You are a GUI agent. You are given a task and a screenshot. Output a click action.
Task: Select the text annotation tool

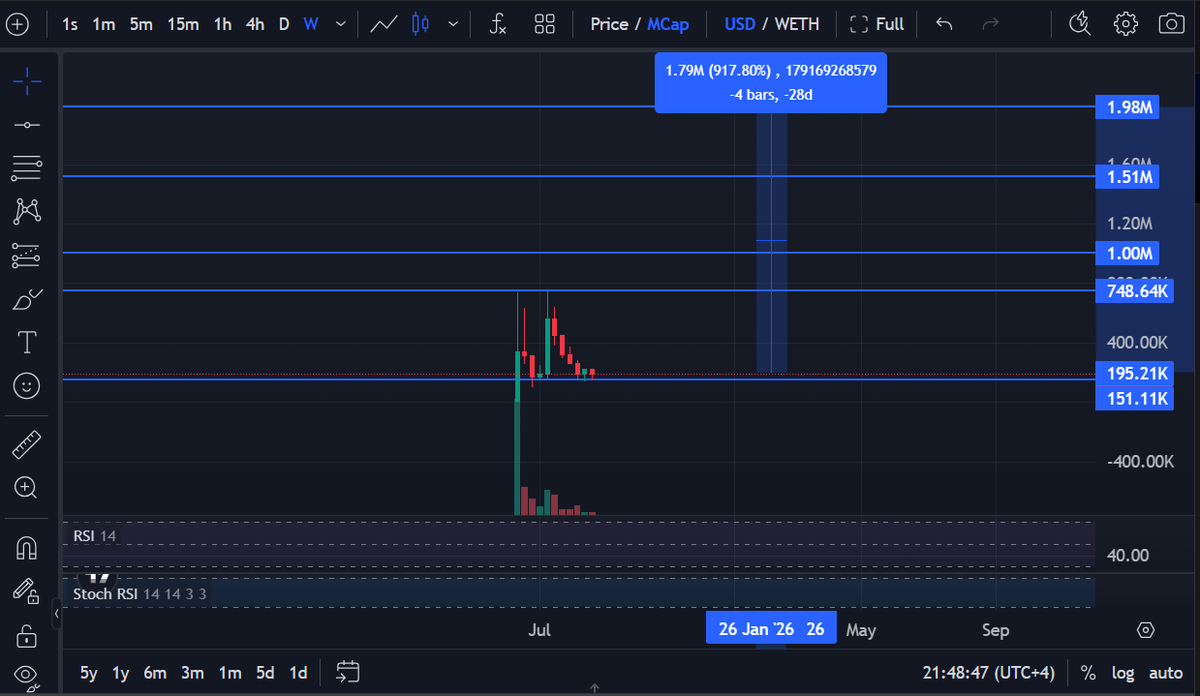coord(27,342)
